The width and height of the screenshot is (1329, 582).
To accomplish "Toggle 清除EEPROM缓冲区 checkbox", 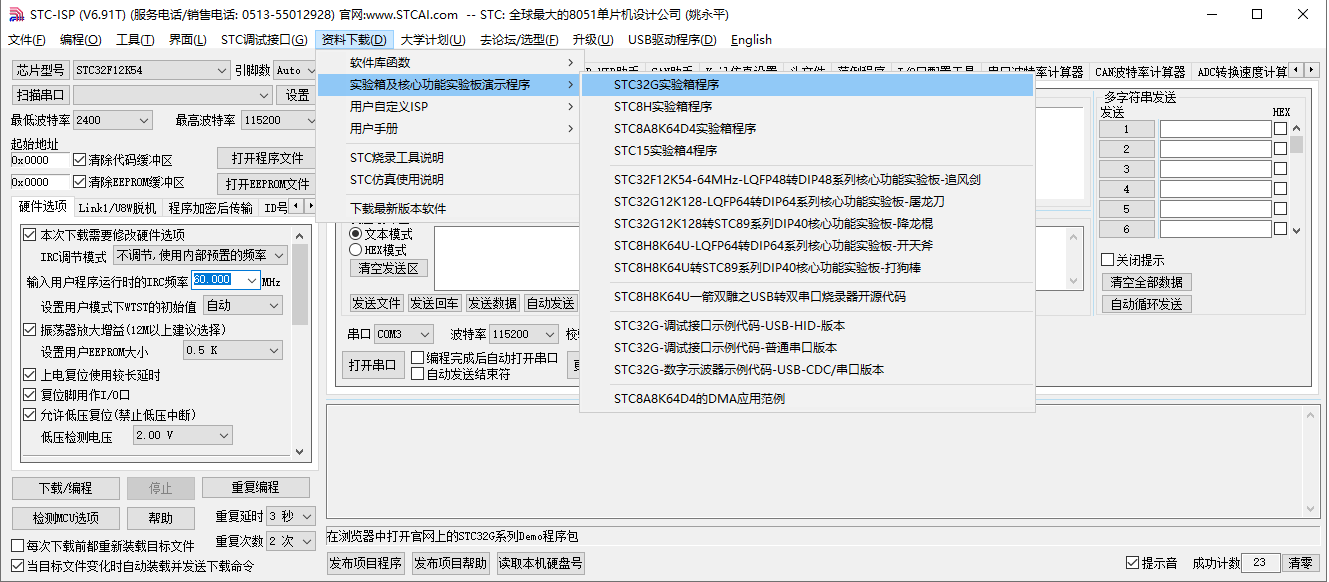I will (80, 182).
